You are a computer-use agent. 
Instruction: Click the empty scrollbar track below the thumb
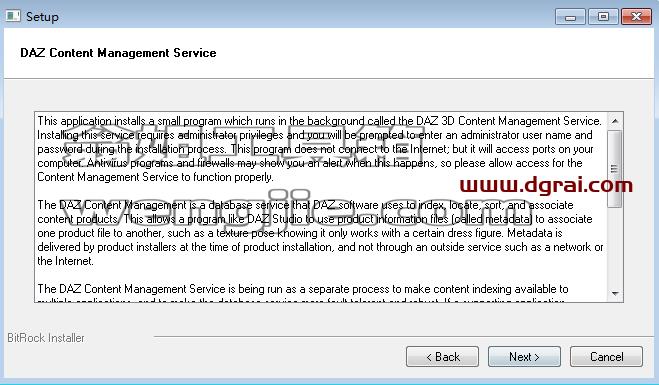(x=614, y=246)
